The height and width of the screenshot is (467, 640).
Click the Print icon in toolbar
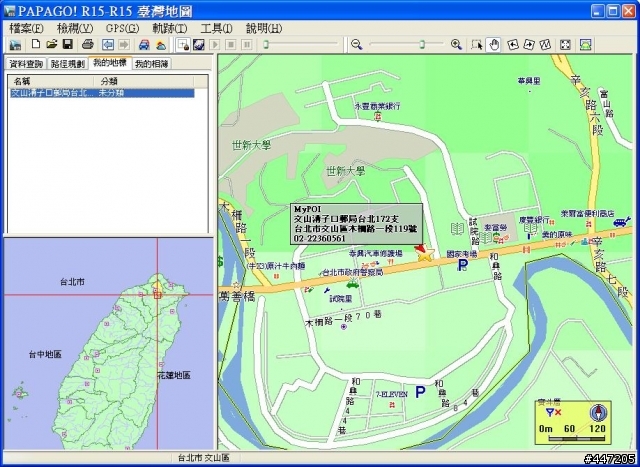click(x=88, y=44)
